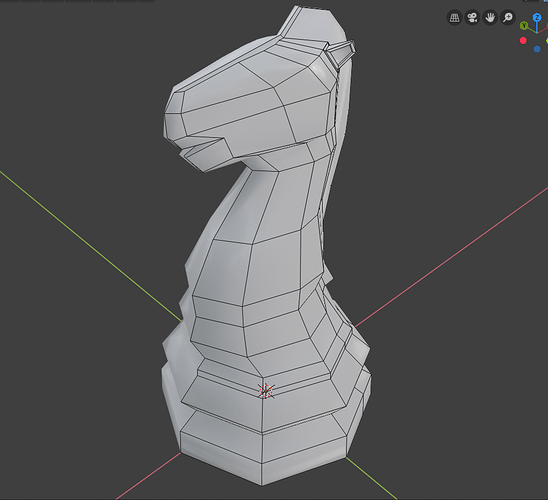Toggle perspective/orthographic view grid icon
The image size is (548, 500).
click(x=454, y=17)
